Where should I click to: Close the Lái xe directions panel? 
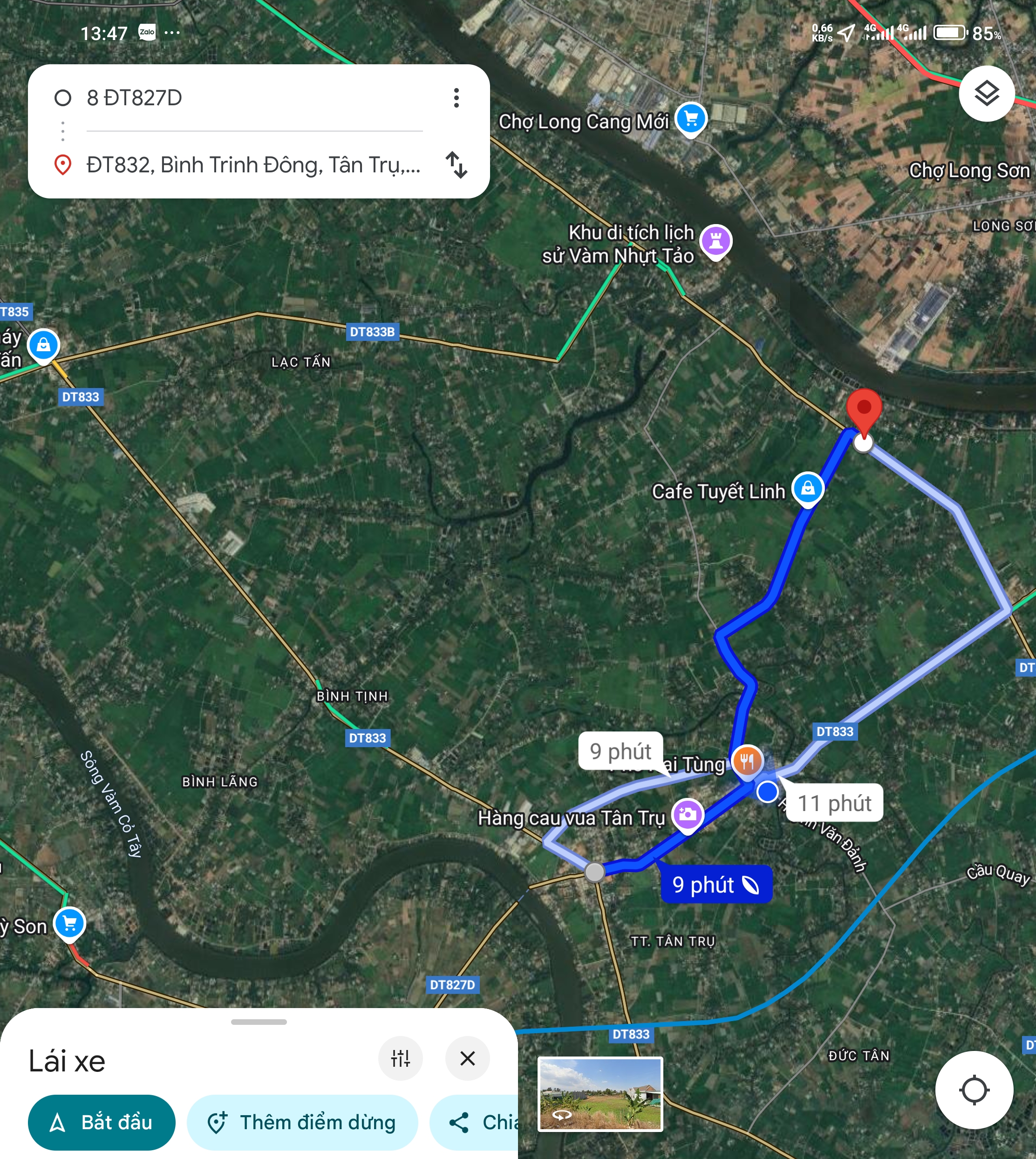pos(467,1058)
